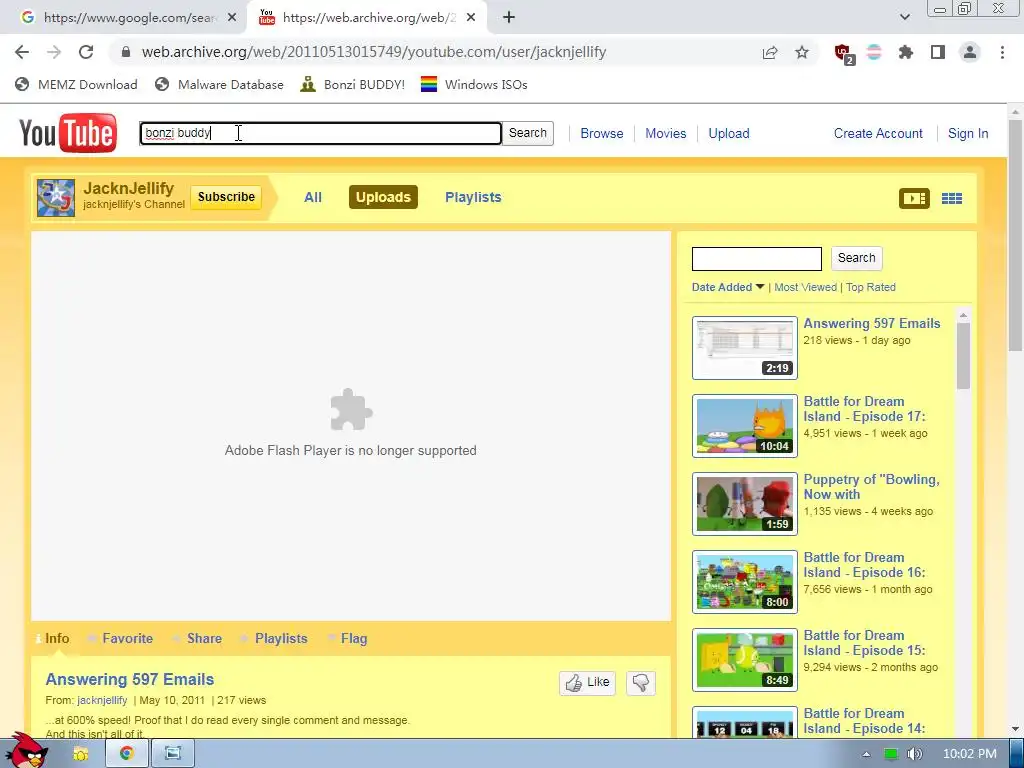Open the Upload link
The height and width of the screenshot is (768, 1024).
tap(729, 133)
